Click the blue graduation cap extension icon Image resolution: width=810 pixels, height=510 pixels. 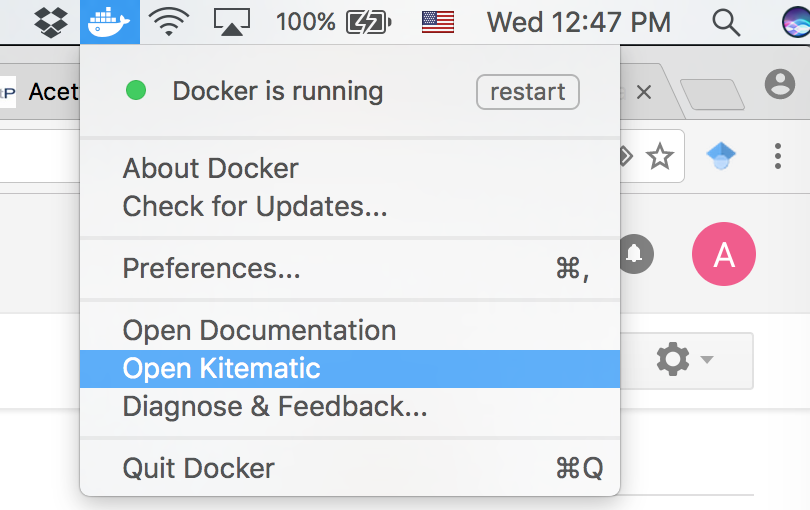[x=721, y=156]
